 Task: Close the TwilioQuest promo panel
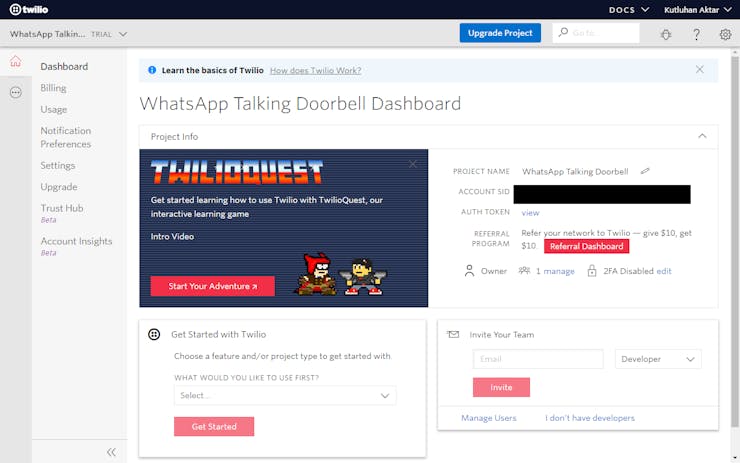pos(412,164)
